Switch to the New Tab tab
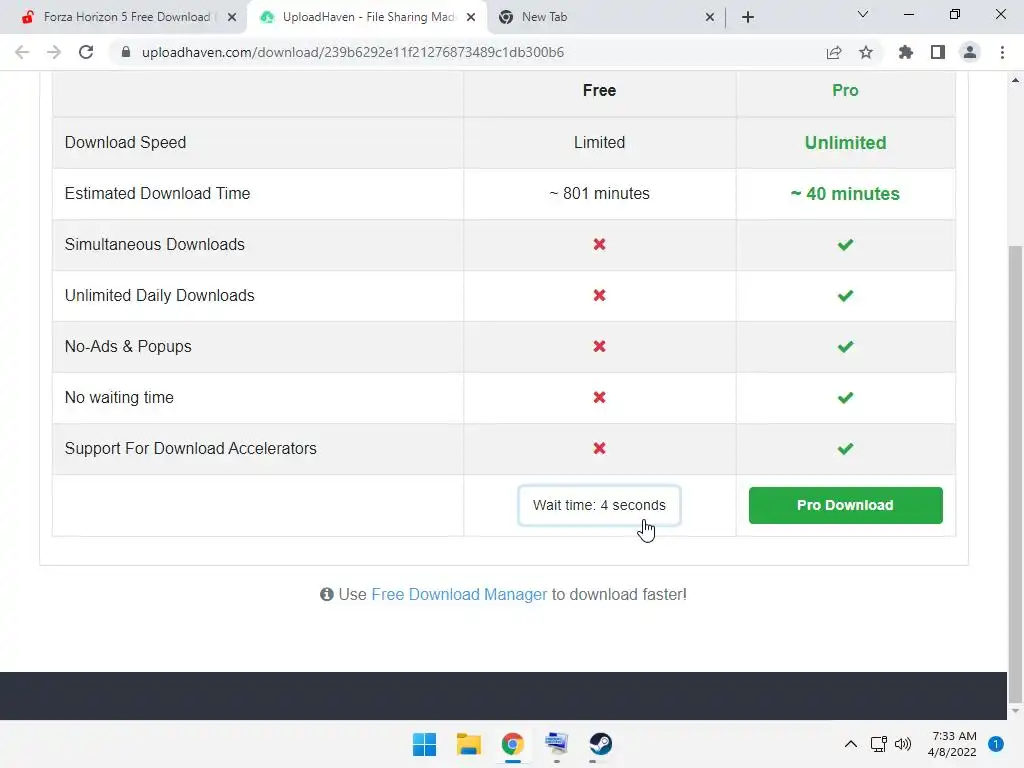This screenshot has width=1024, height=768. pos(606,17)
